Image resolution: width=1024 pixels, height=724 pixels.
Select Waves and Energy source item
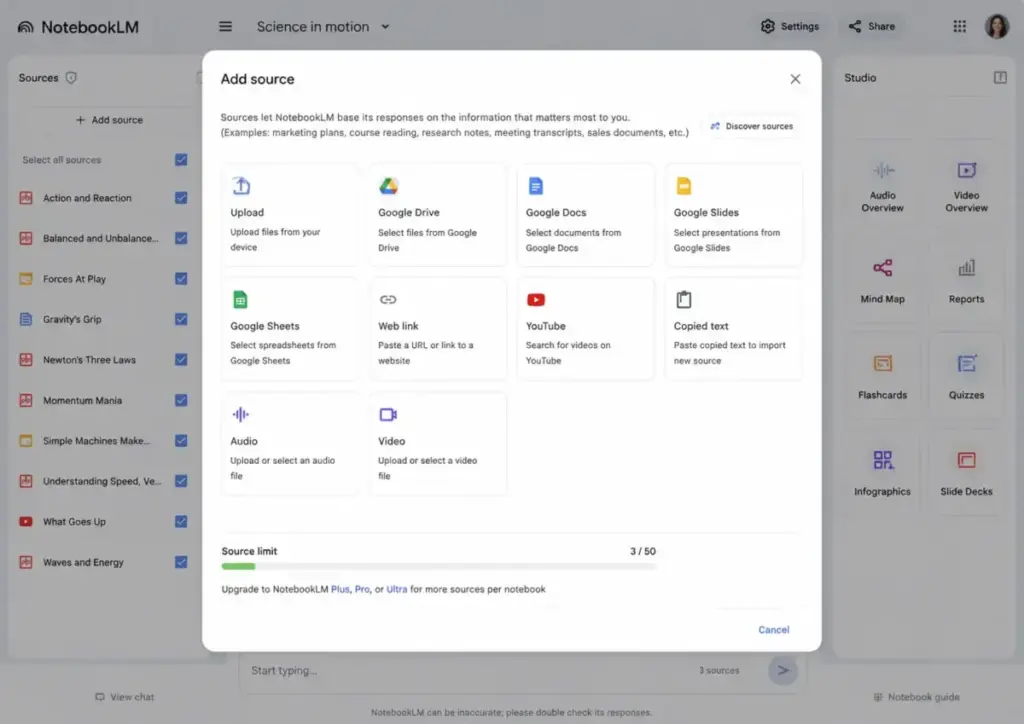coord(83,562)
